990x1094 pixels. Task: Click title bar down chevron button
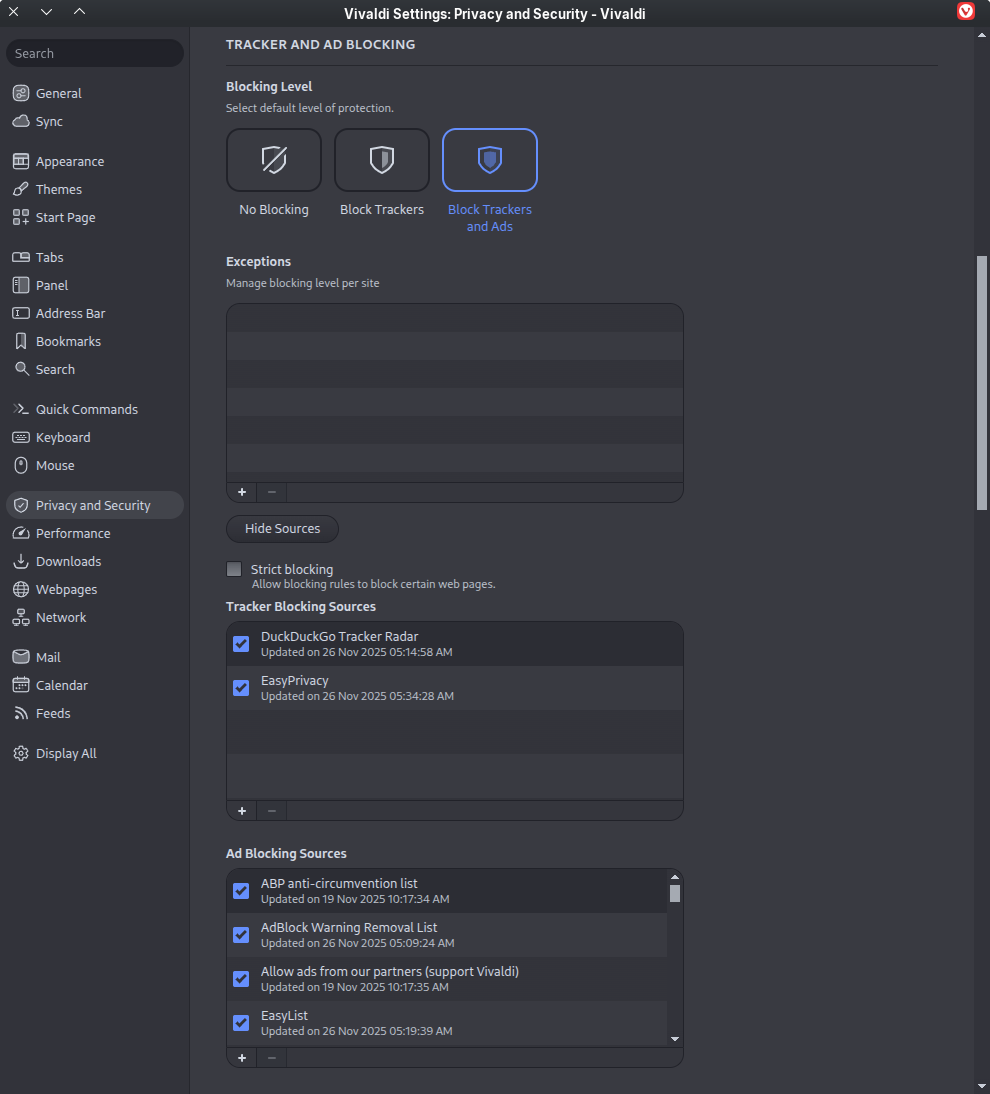pos(47,12)
